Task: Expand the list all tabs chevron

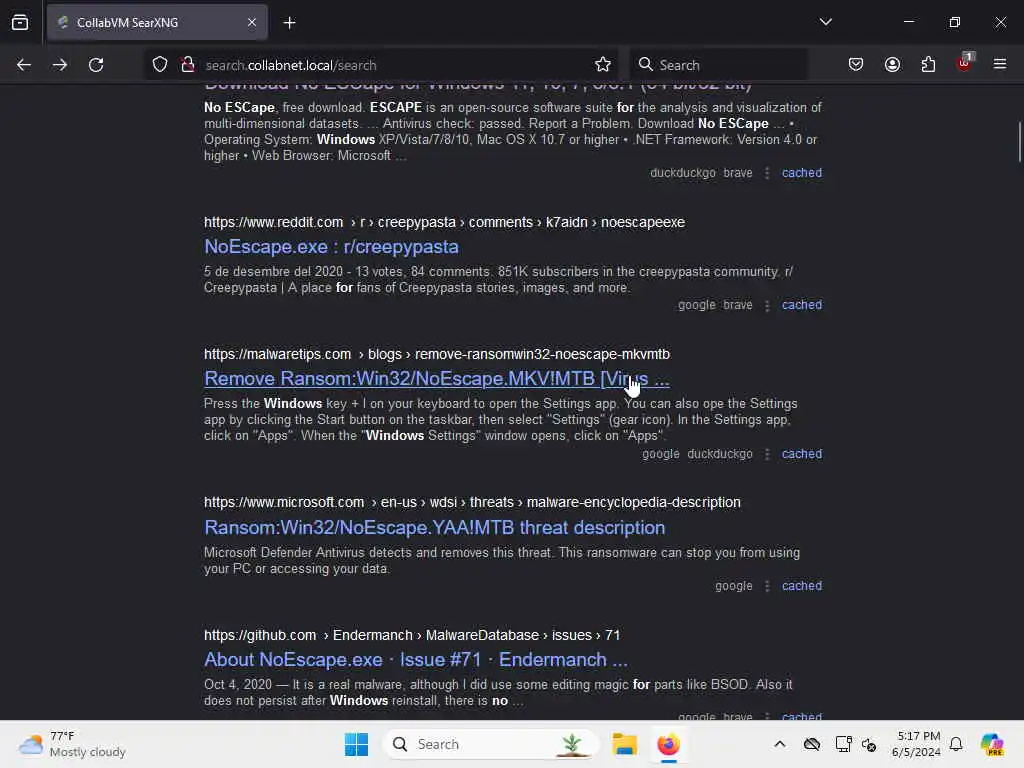Action: point(825,22)
